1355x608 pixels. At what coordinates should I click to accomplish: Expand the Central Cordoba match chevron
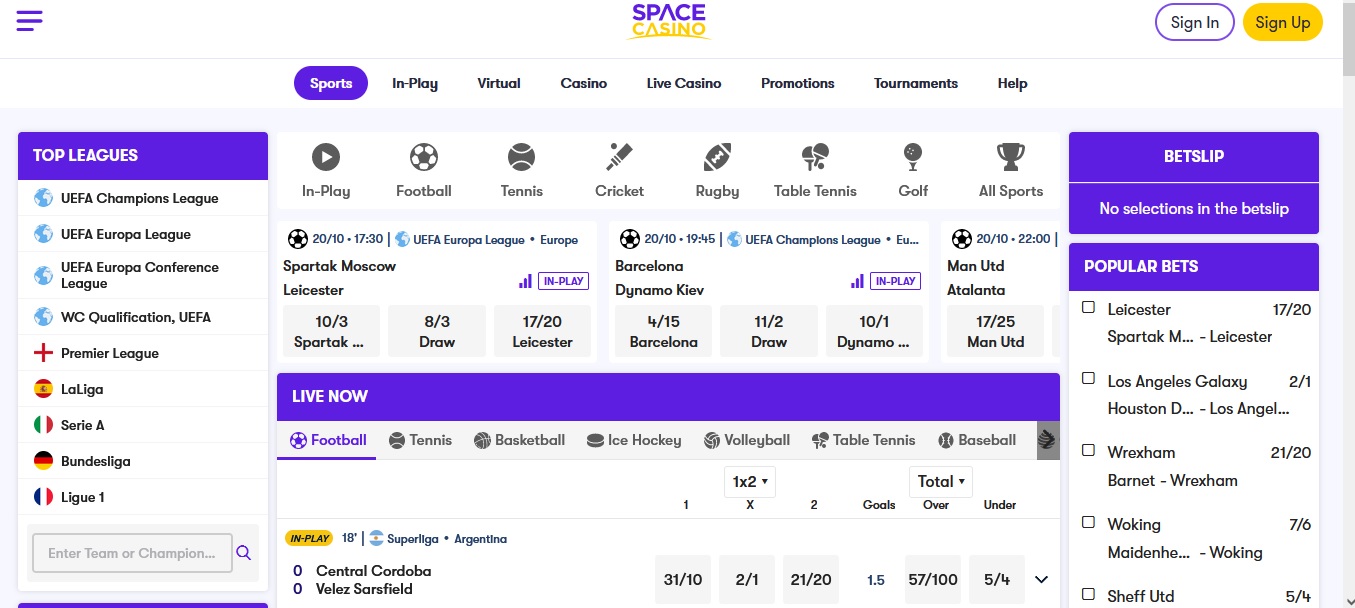point(1041,580)
